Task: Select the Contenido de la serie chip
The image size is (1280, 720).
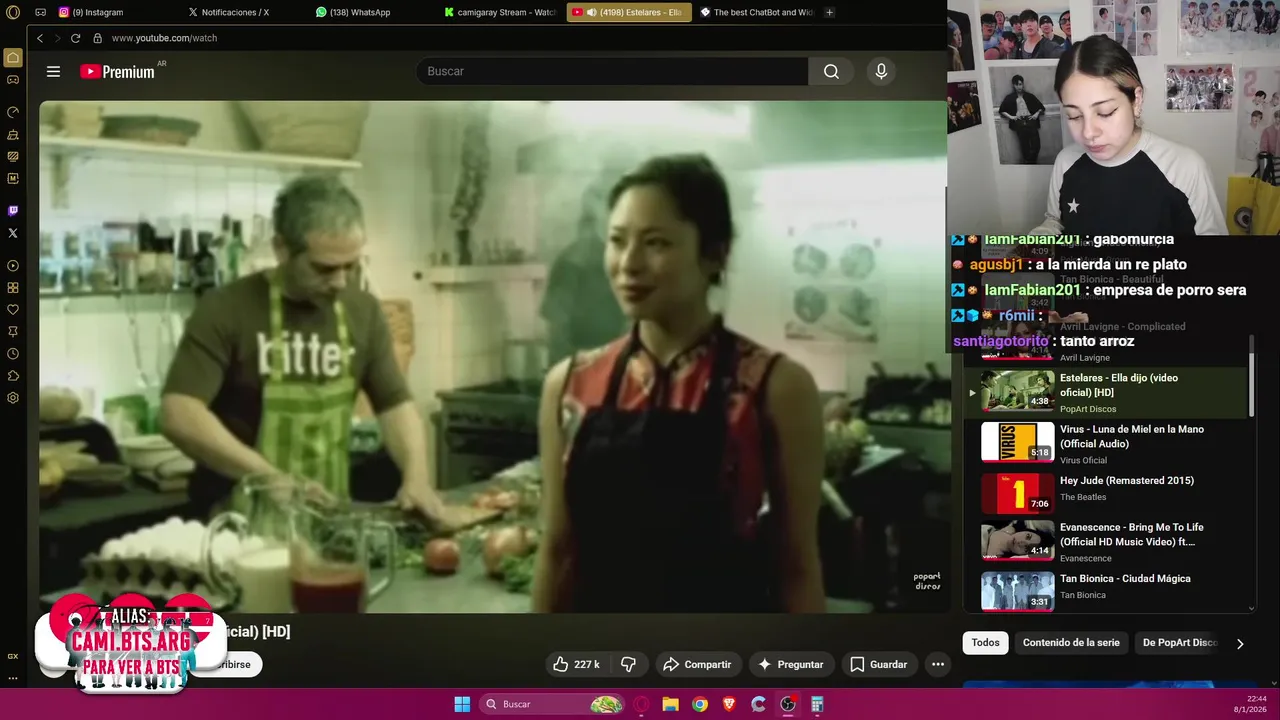Action: click(1071, 643)
